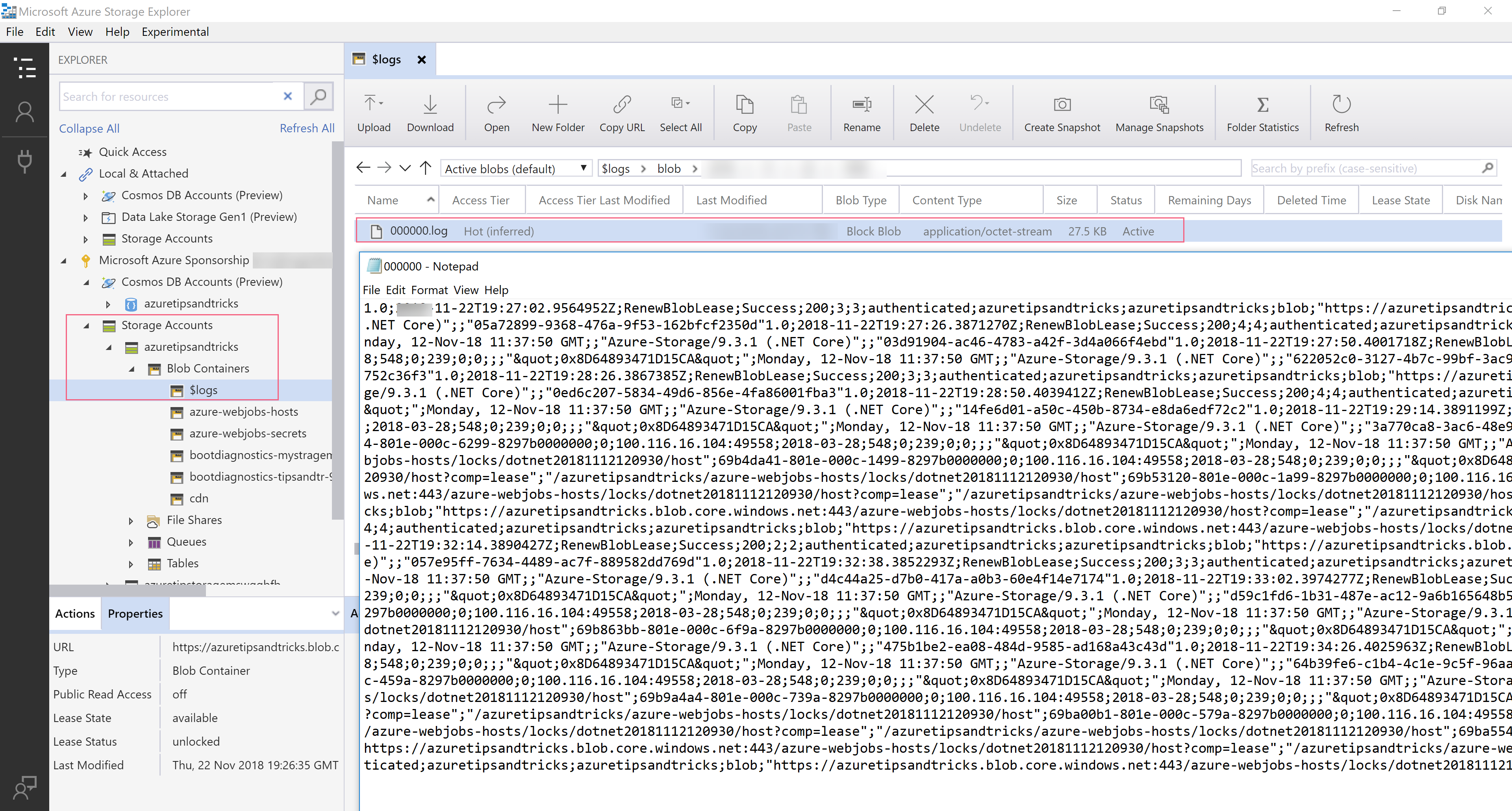Click the resource search magnifier button
The image size is (1512, 811).
coord(318,96)
